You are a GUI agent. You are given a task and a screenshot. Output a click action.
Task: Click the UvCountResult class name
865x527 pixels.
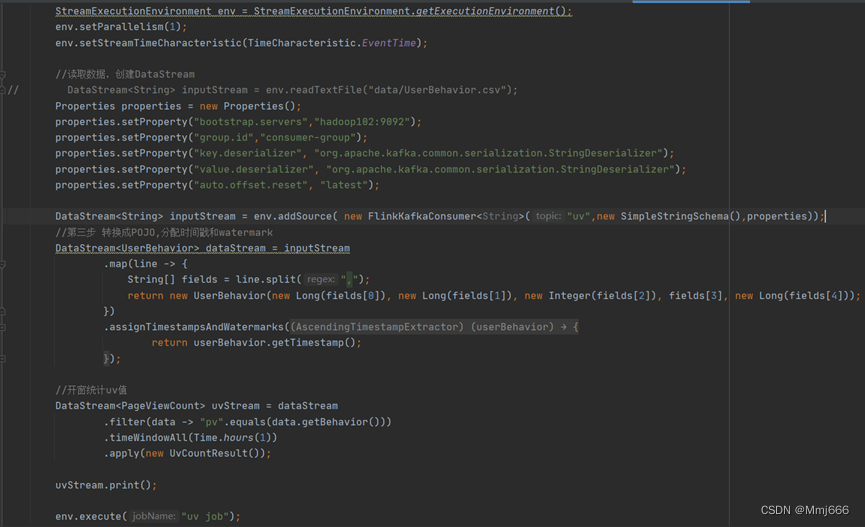point(209,453)
